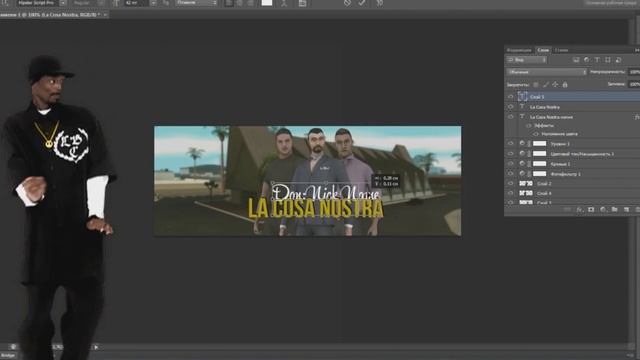Hide the Кривые 1 adjustment layer
Image resolution: width=640 pixels, height=360 pixels.
click(511, 164)
